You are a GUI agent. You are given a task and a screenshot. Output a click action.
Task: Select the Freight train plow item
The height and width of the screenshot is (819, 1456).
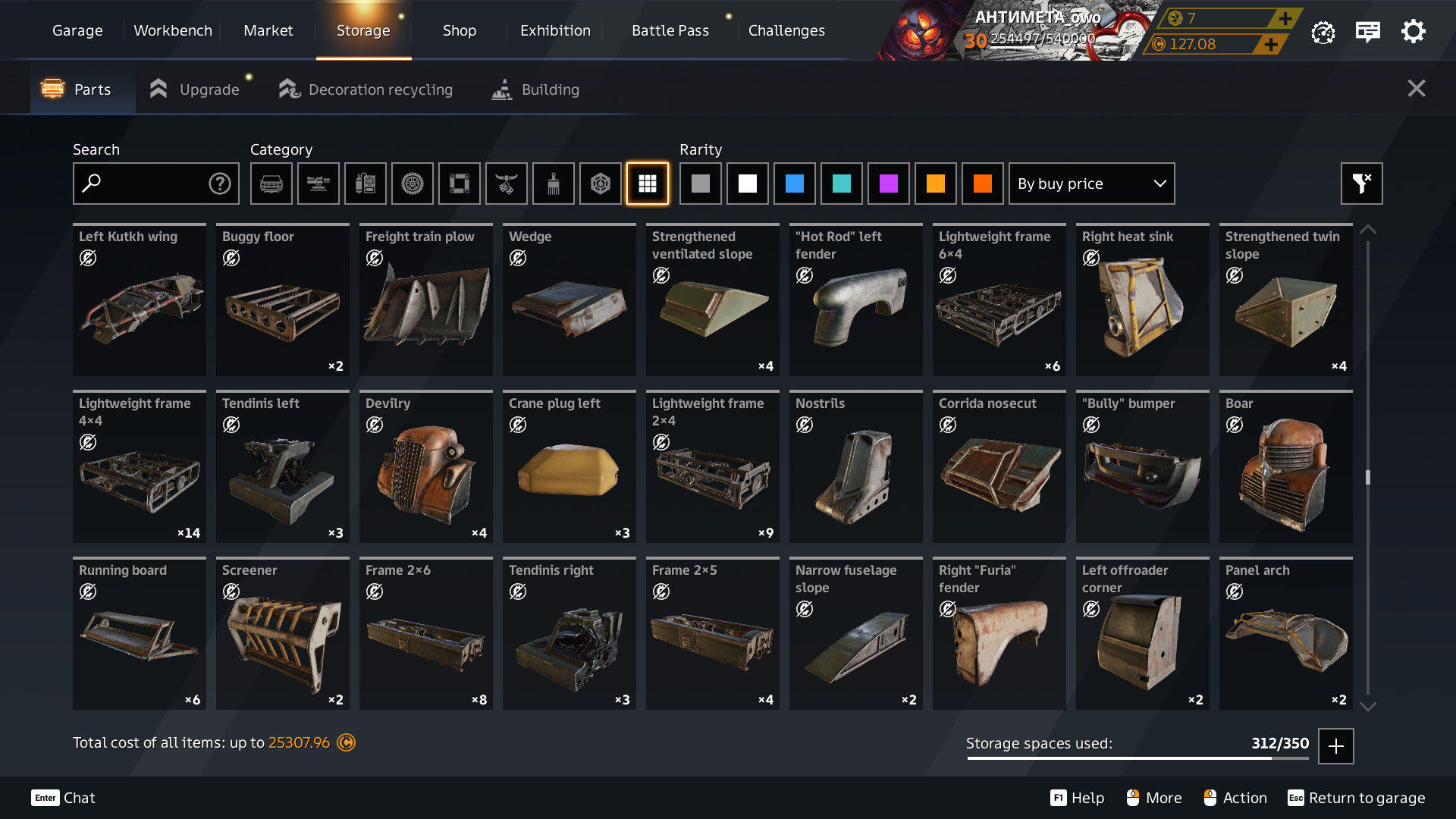pos(426,300)
